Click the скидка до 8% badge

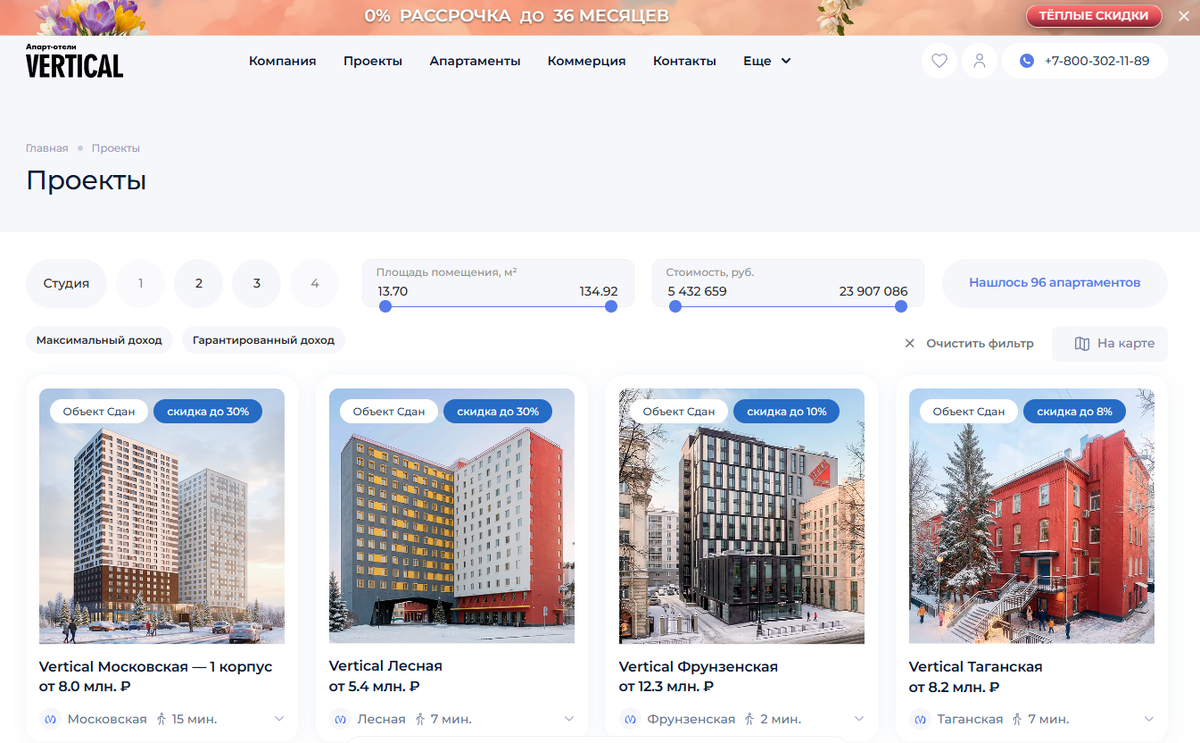[1074, 411]
